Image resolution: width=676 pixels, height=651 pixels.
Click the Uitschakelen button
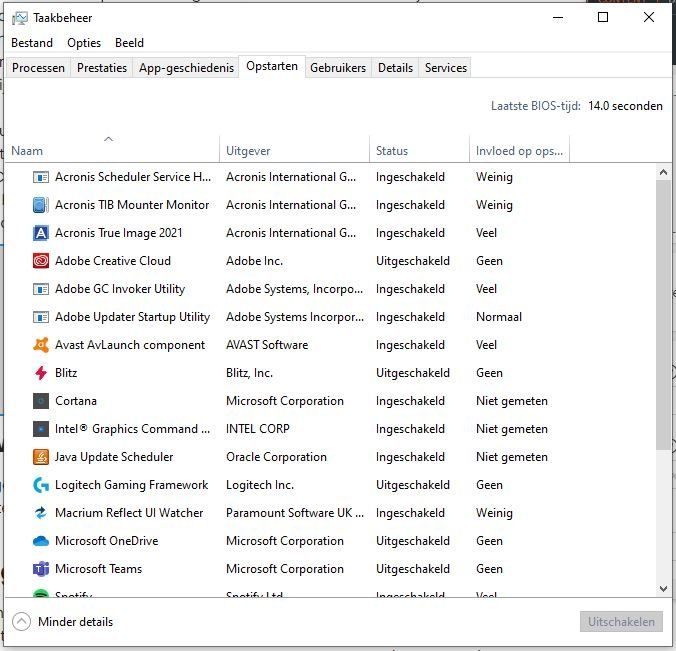pyautogui.click(x=621, y=622)
